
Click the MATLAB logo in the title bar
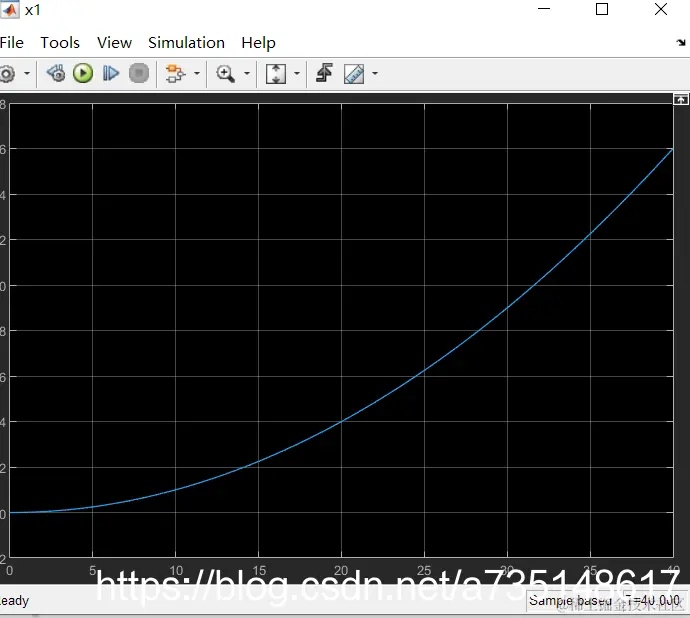coord(10,9)
